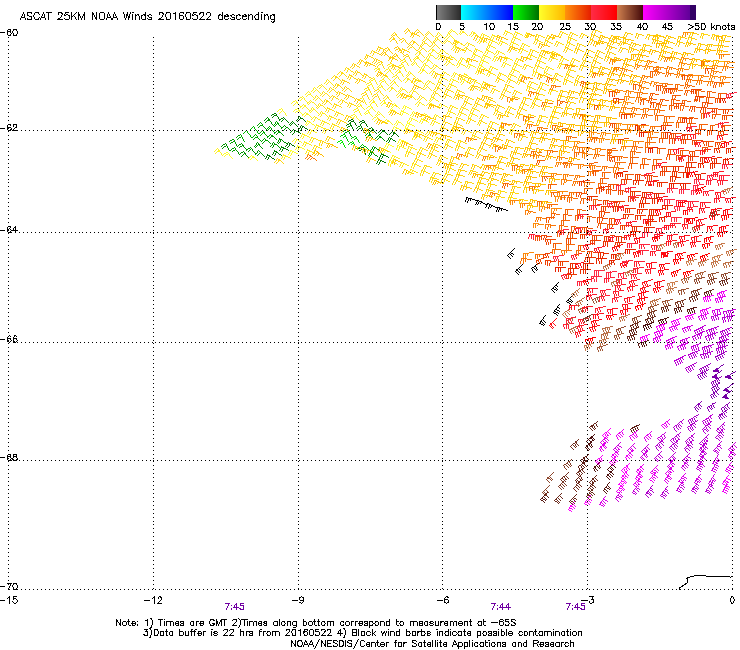Click the legend value '10' under the color bar
Image resolution: width=740 pixels, height=650 pixels.
click(x=489, y=27)
